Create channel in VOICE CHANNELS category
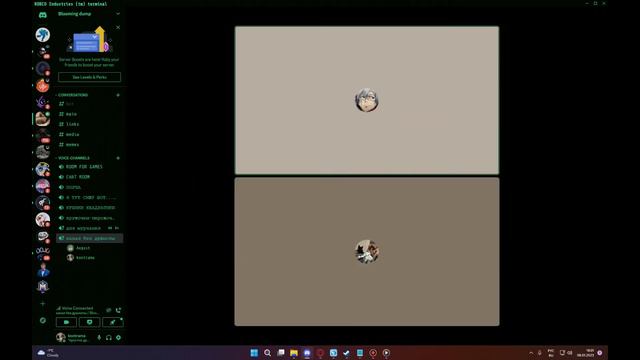Screen dimensions: 640x360 pos(118,158)
